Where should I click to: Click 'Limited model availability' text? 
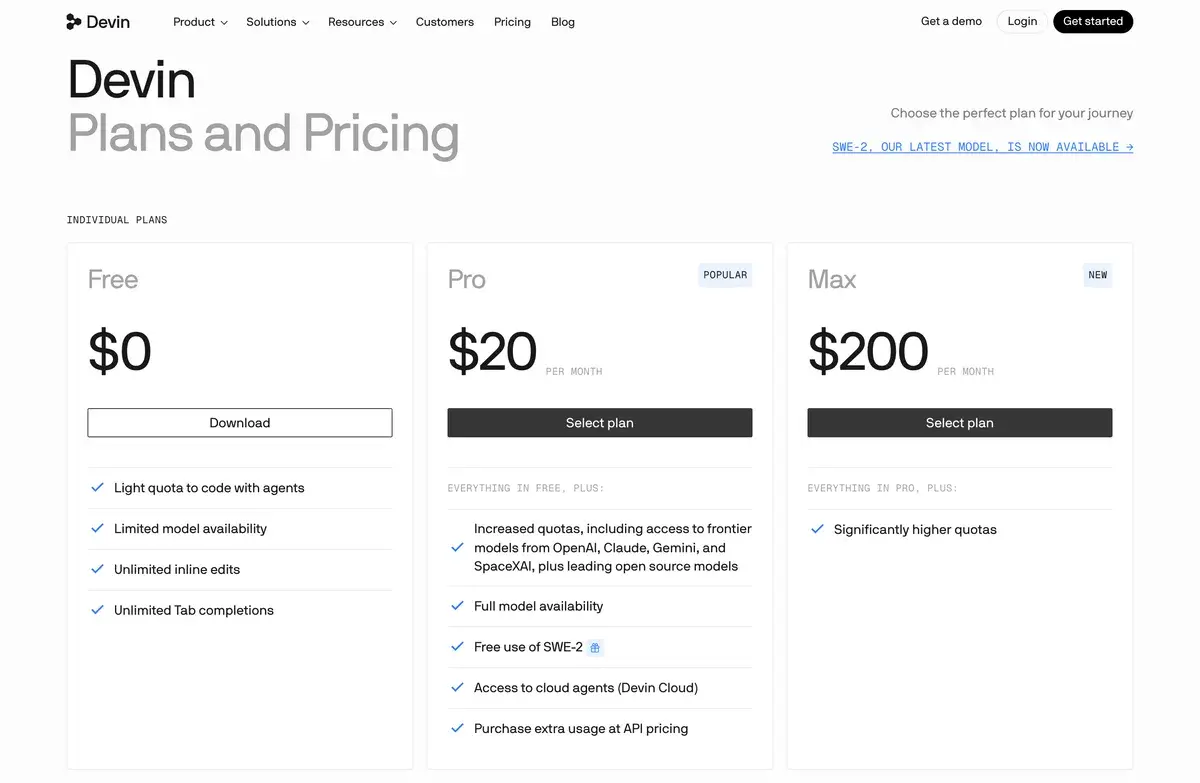pos(190,528)
